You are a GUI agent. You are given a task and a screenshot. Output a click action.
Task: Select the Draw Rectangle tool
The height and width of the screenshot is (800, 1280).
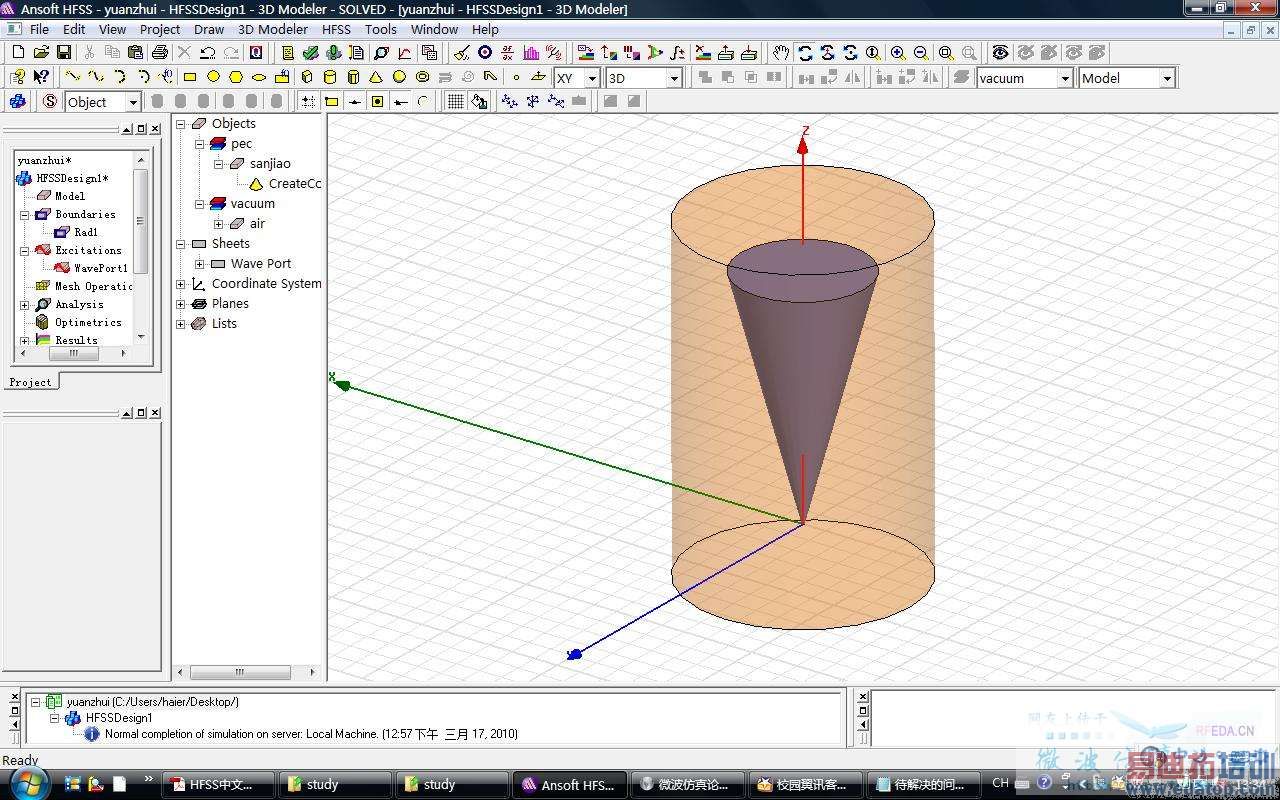[x=190, y=77]
